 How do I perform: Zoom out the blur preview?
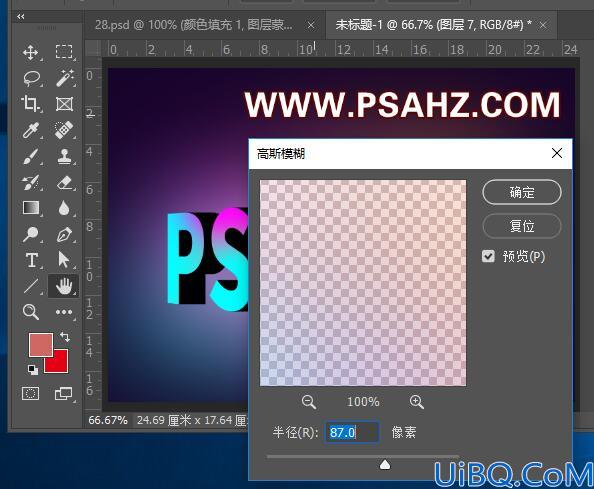pyautogui.click(x=308, y=402)
